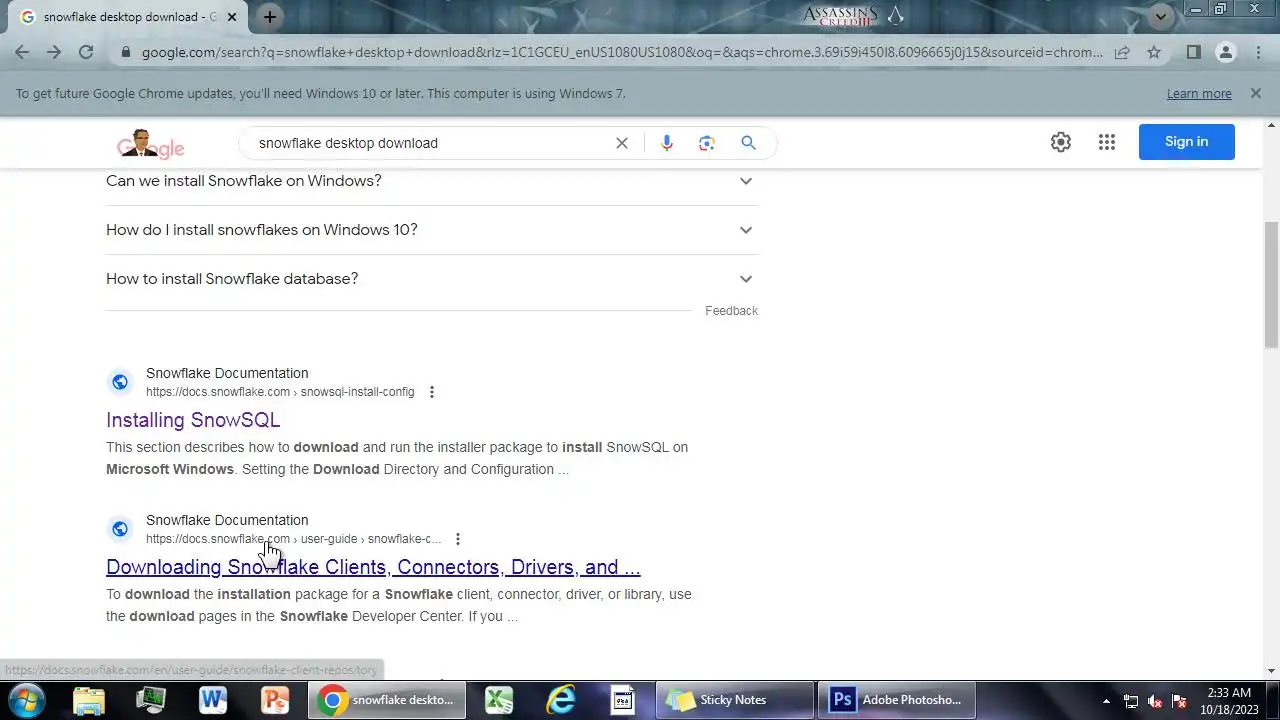The width and height of the screenshot is (1280, 720).
Task: Expand 'How do I install snowflakes on Windows 10?'
Action: pyautogui.click(x=432, y=230)
